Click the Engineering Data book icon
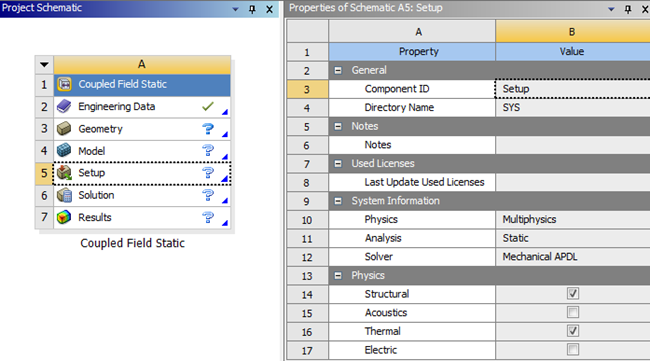 [64, 107]
